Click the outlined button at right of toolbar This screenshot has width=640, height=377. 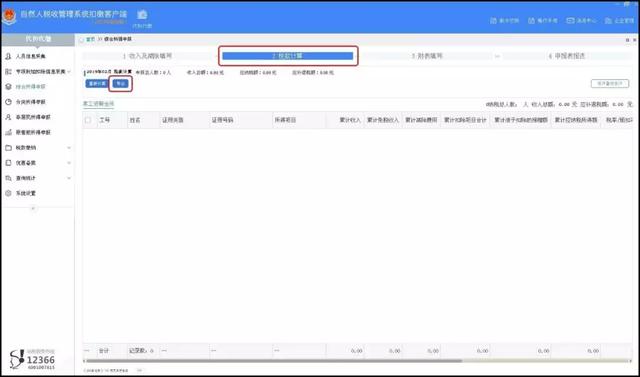pyautogui.click(x=610, y=83)
